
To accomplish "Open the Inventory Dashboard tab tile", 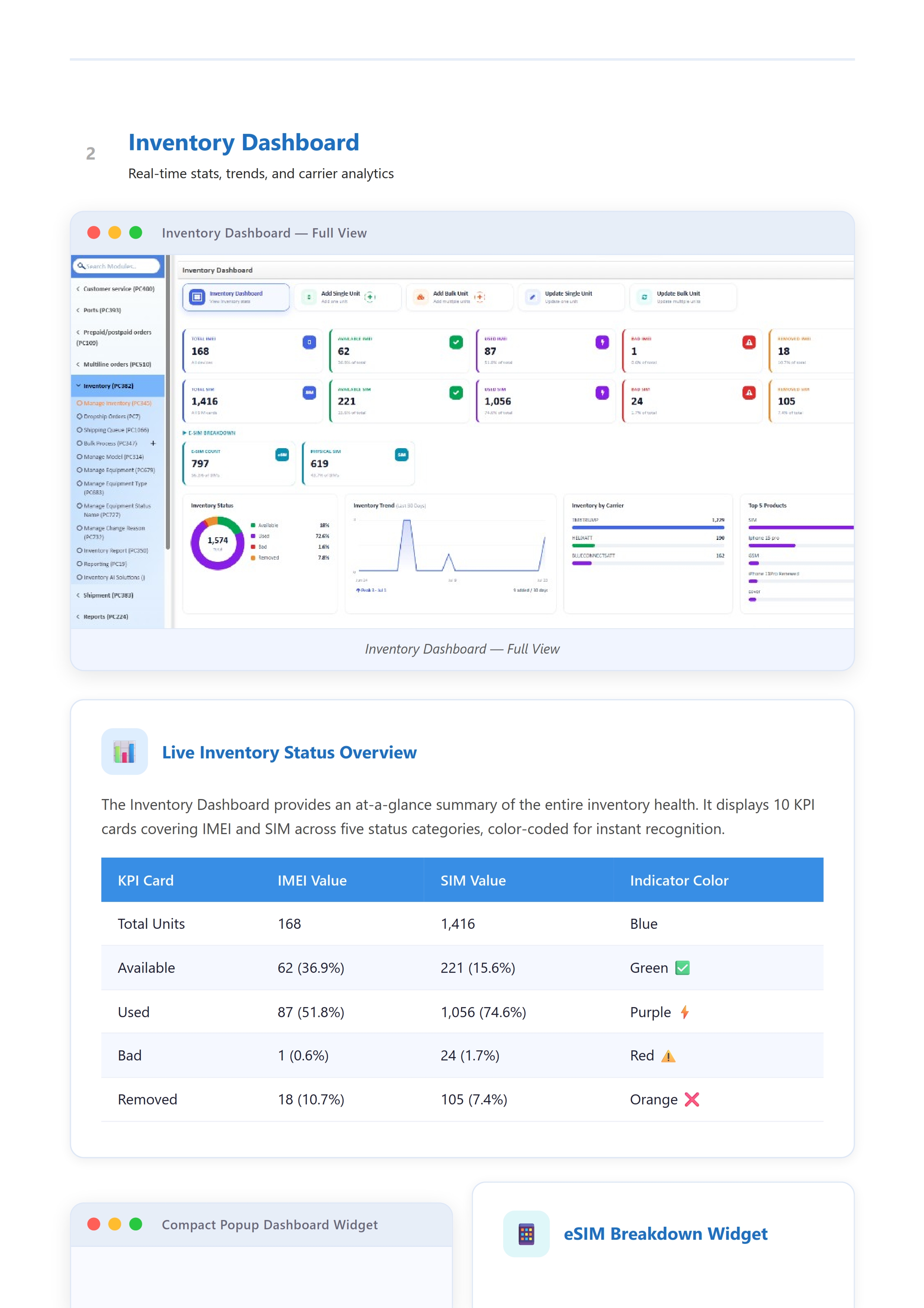I will pos(236,297).
